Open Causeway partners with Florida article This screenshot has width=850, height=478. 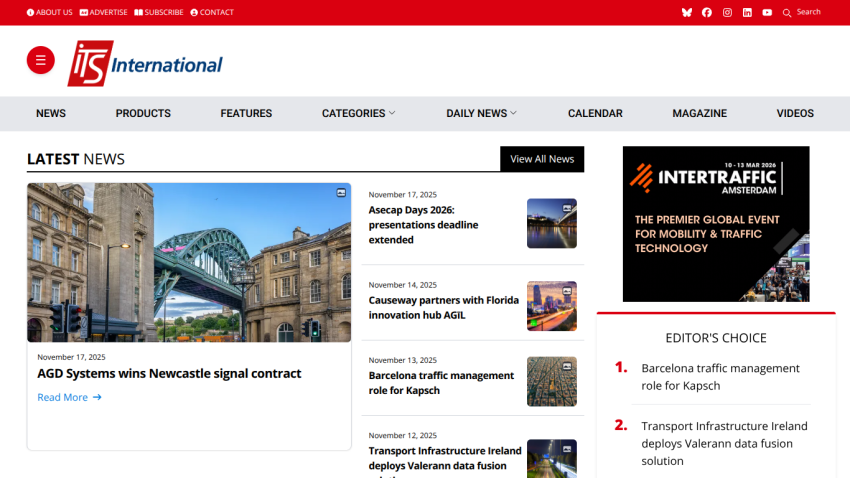pos(443,307)
